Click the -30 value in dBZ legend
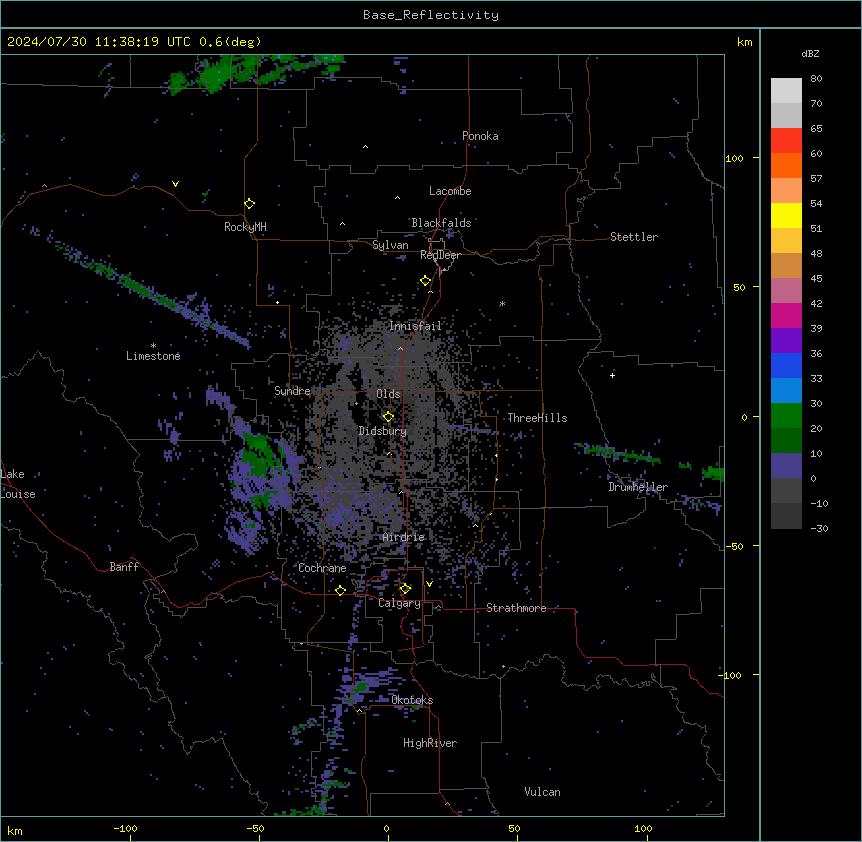 (819, 528)
